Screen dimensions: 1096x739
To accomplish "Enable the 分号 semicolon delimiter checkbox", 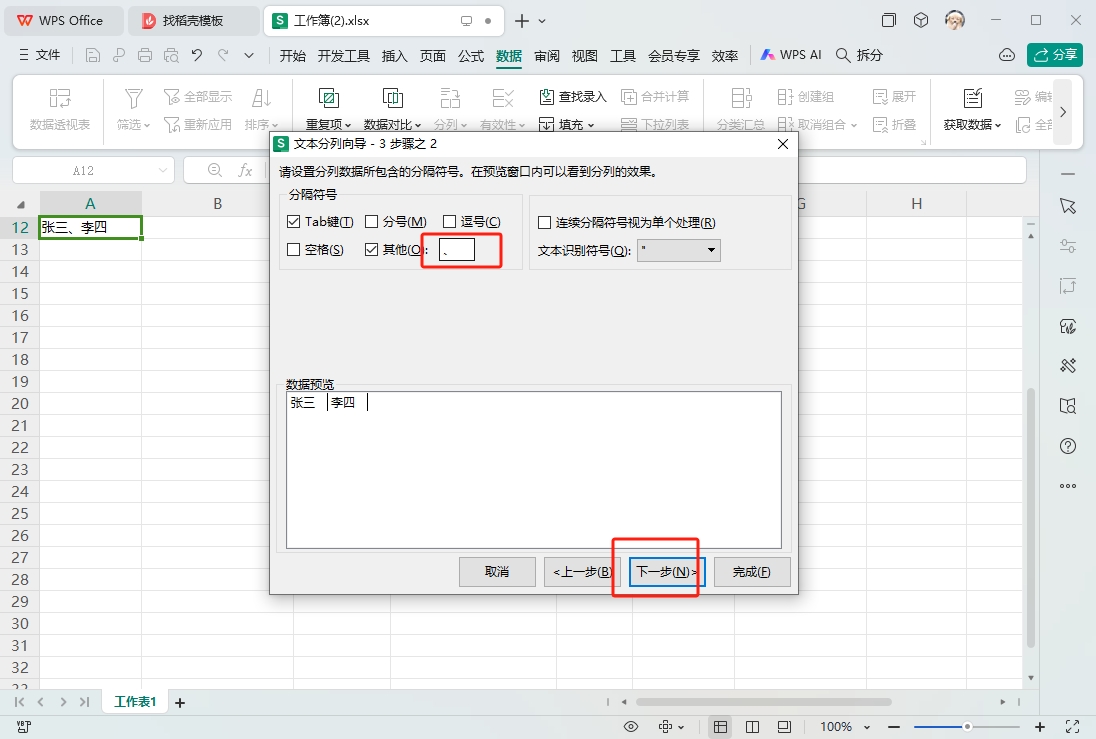I will point(371,222).
